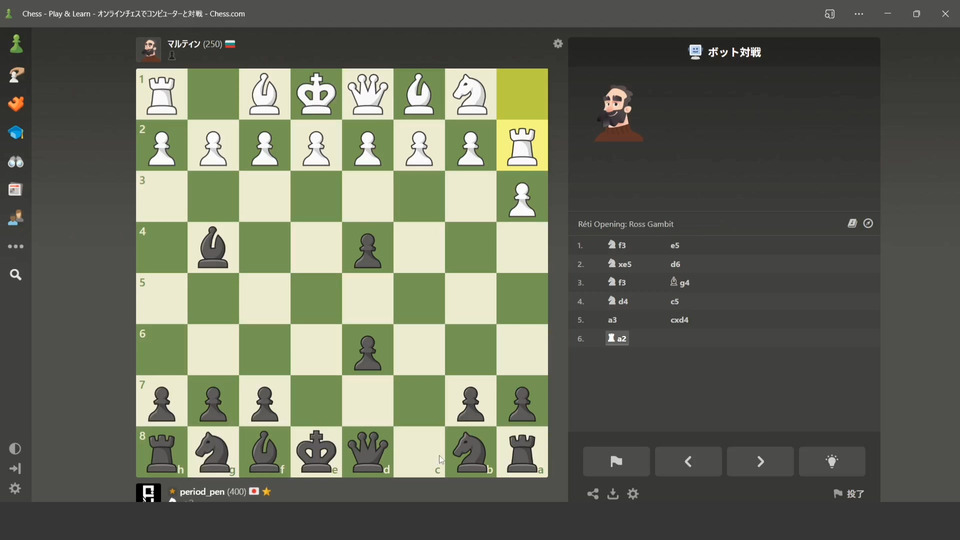Select move 4. d4 in move list
The width and height of the screenshot is (960, 540).
[x=617, y=301]
